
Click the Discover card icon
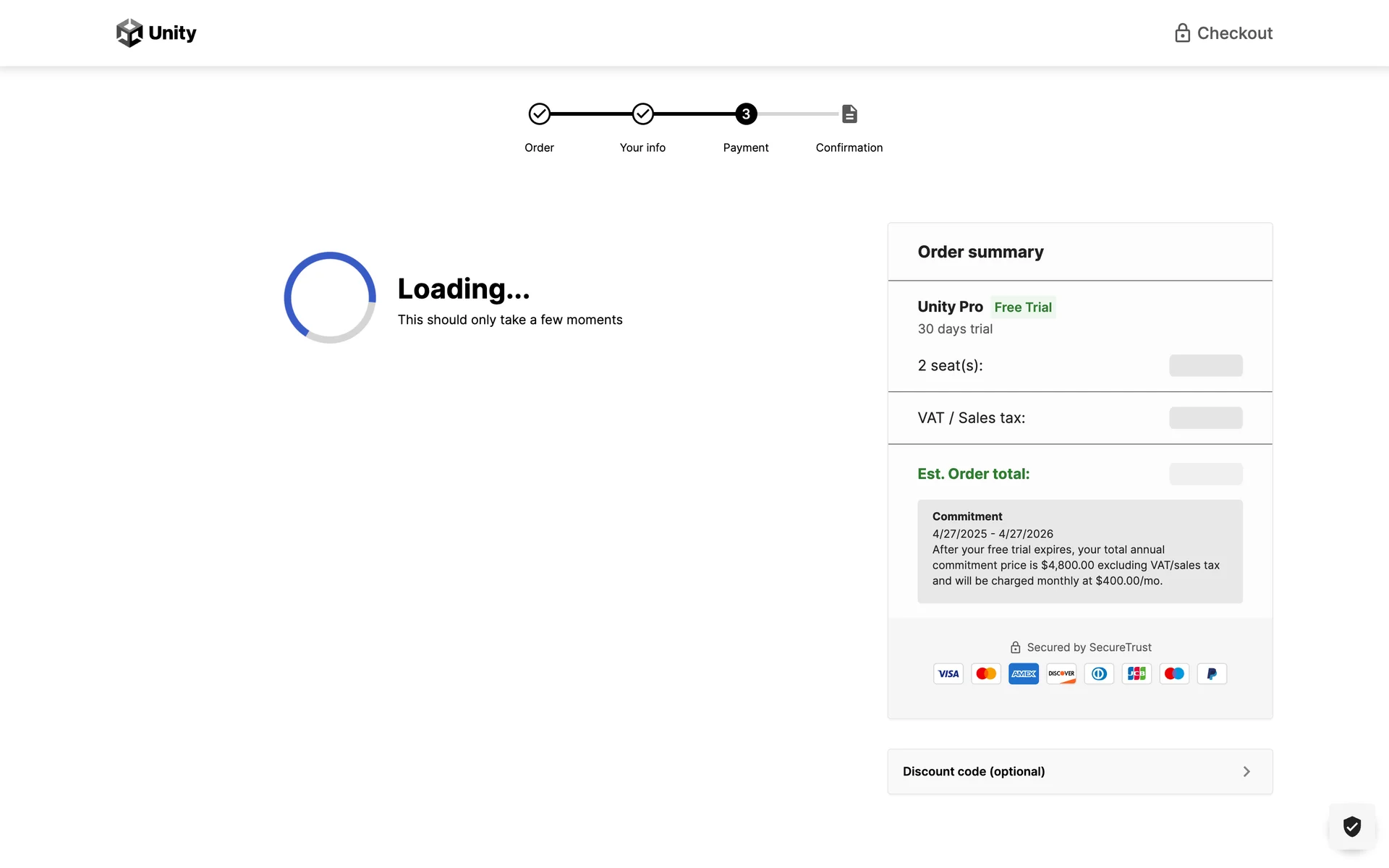pos(1061,673)
